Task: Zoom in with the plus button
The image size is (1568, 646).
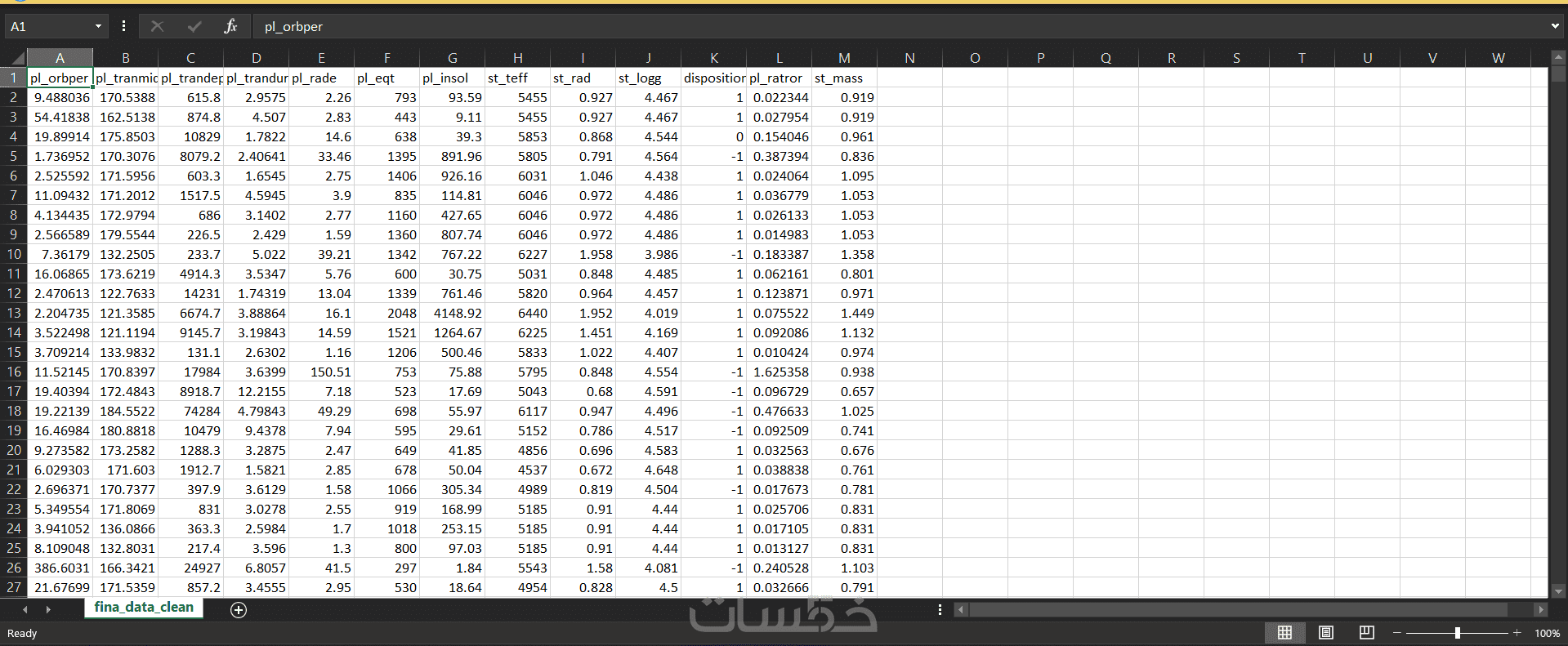Action: click(x=1517, y=633)
